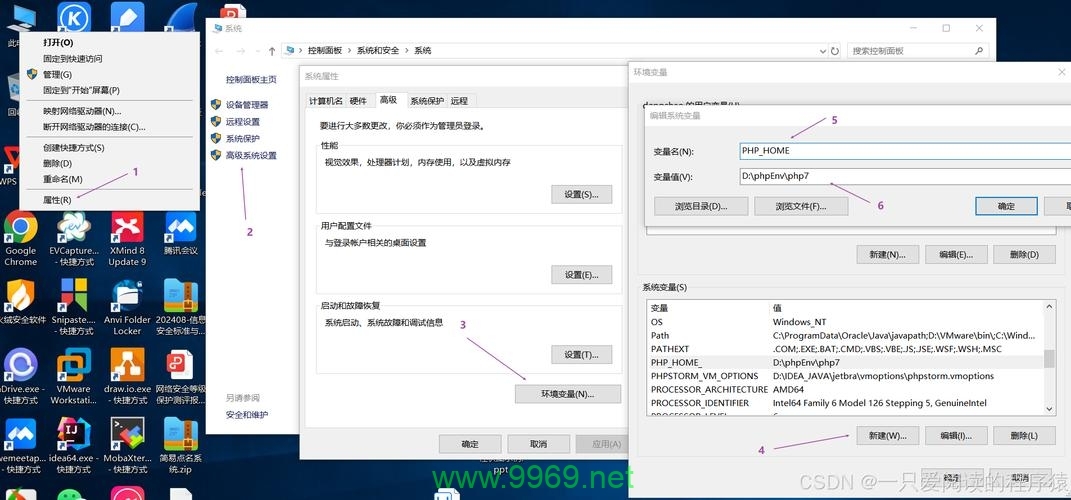Select the PATHEXT row in 系统变量 list
The image size is (1071, 500).
coord(846,349)
